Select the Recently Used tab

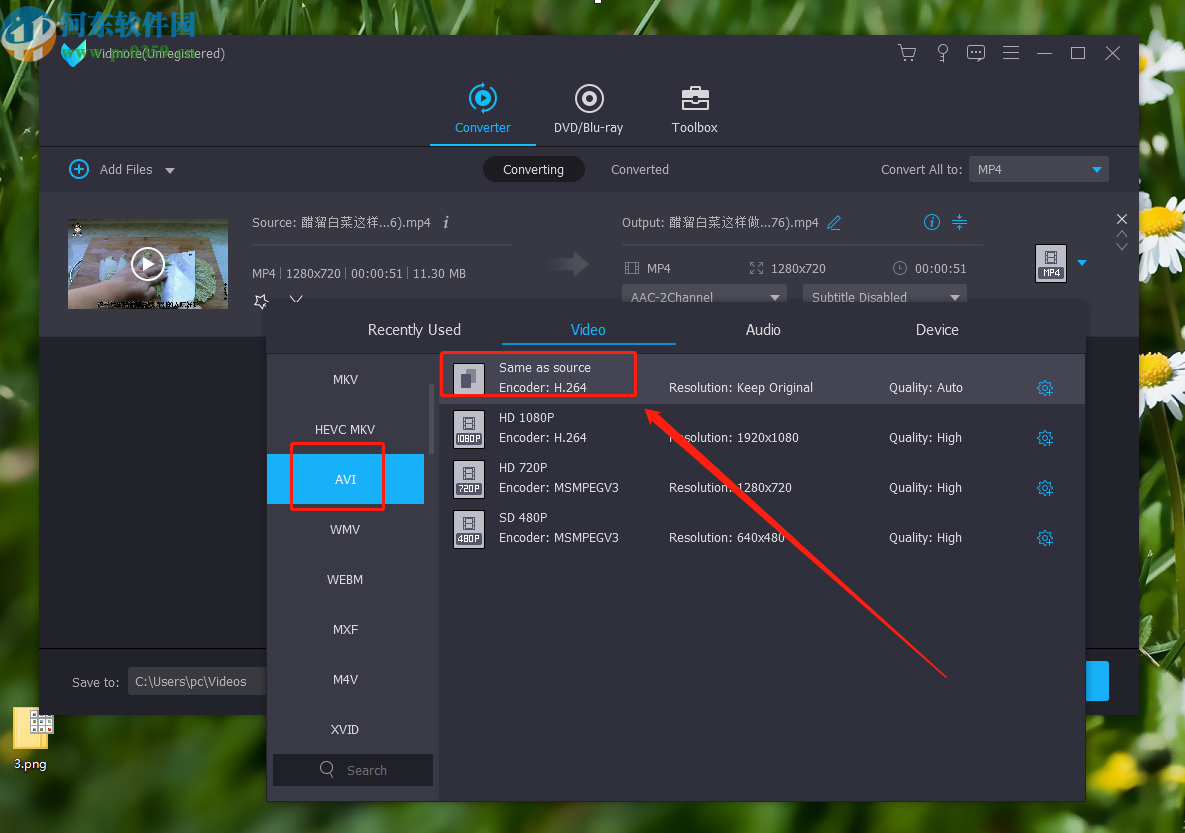coord(414,330)
